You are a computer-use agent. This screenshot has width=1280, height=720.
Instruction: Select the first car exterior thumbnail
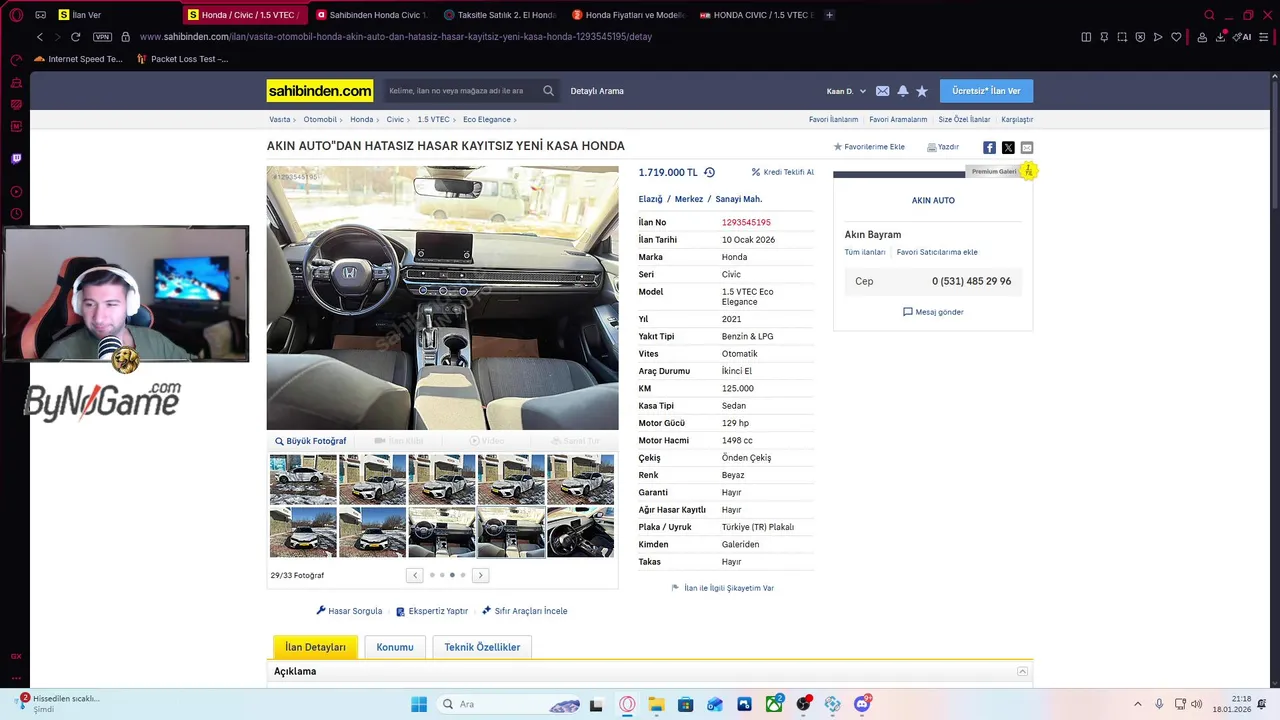tap(303, 479)
